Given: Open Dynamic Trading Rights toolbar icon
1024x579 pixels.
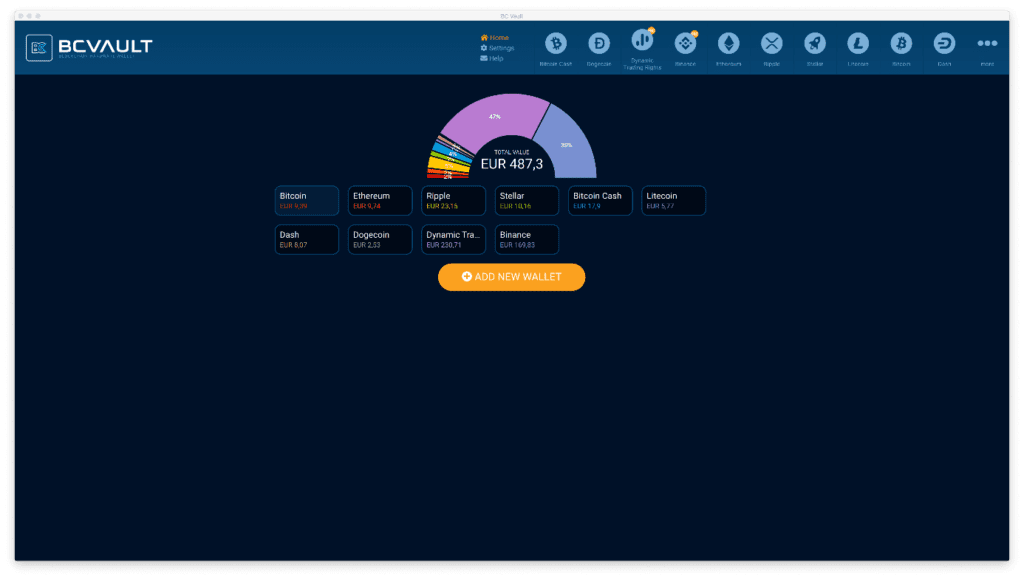Looking at the screenshot, I should coord(642,42).
